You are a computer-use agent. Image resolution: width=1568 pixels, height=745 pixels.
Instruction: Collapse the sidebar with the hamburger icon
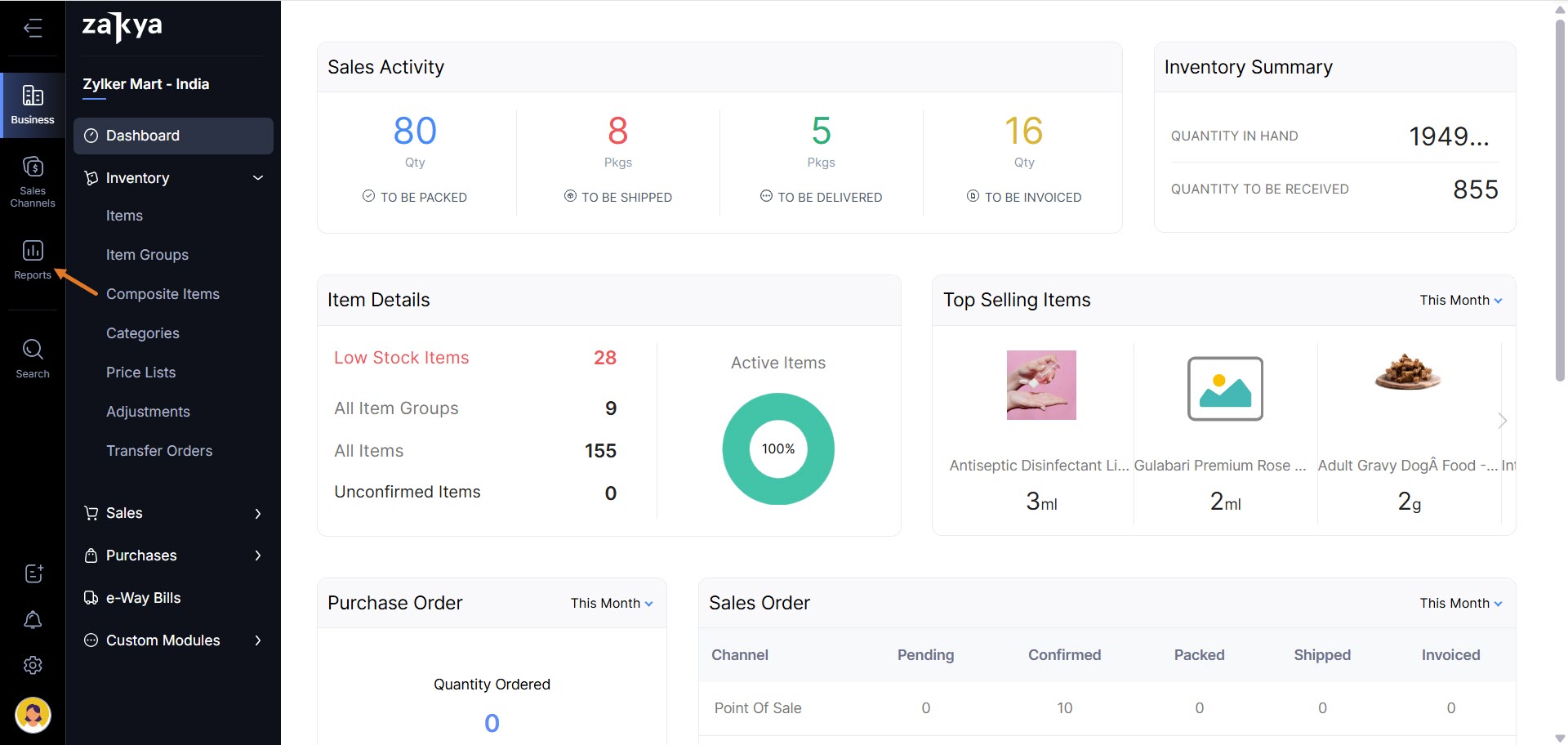33,29
